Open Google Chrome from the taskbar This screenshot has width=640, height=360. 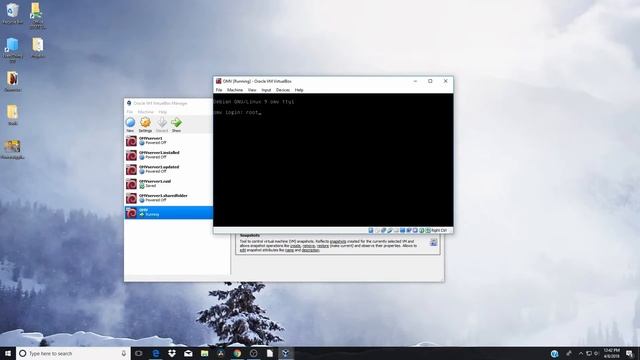pos(237,353)
